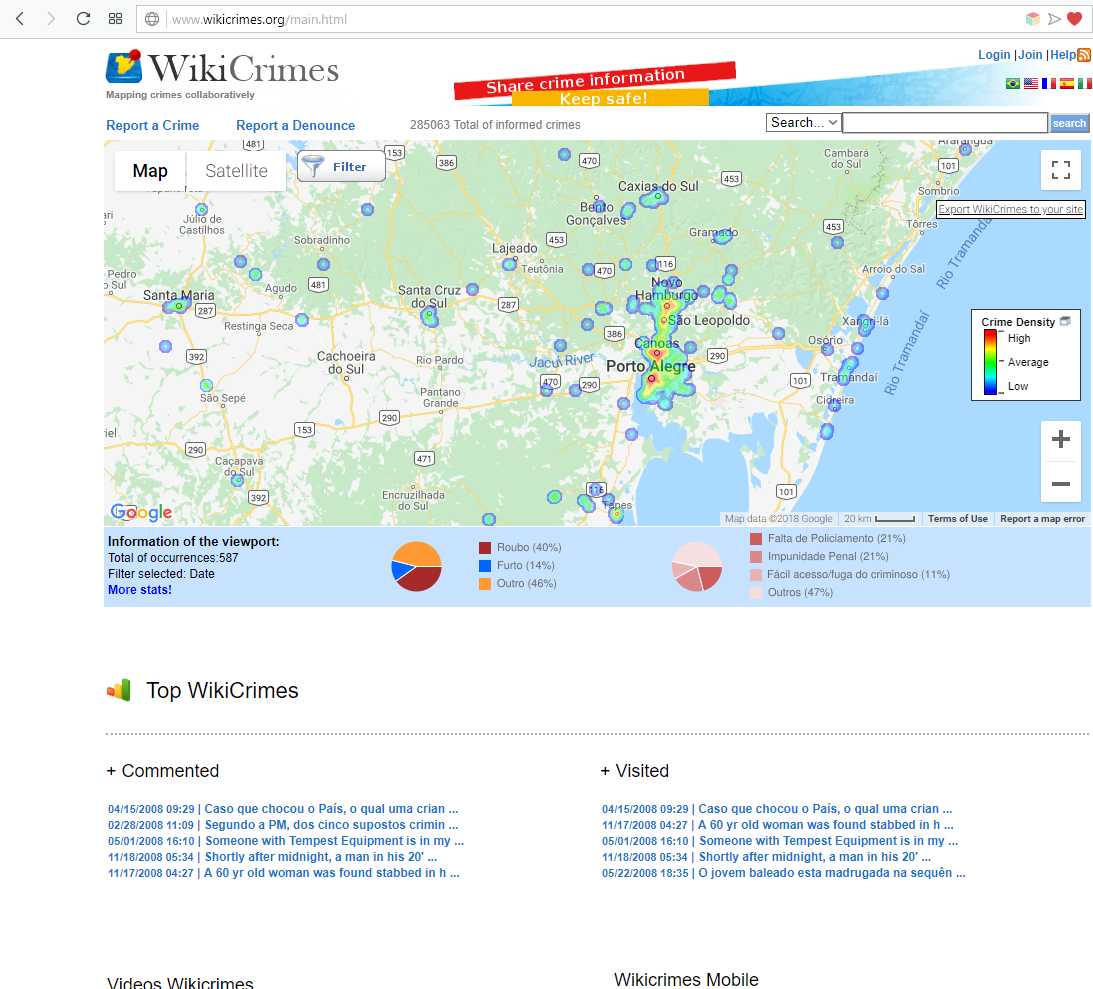1093x989 pixels.
Task: Click Report a map error
Action: tap(1042, 519)
